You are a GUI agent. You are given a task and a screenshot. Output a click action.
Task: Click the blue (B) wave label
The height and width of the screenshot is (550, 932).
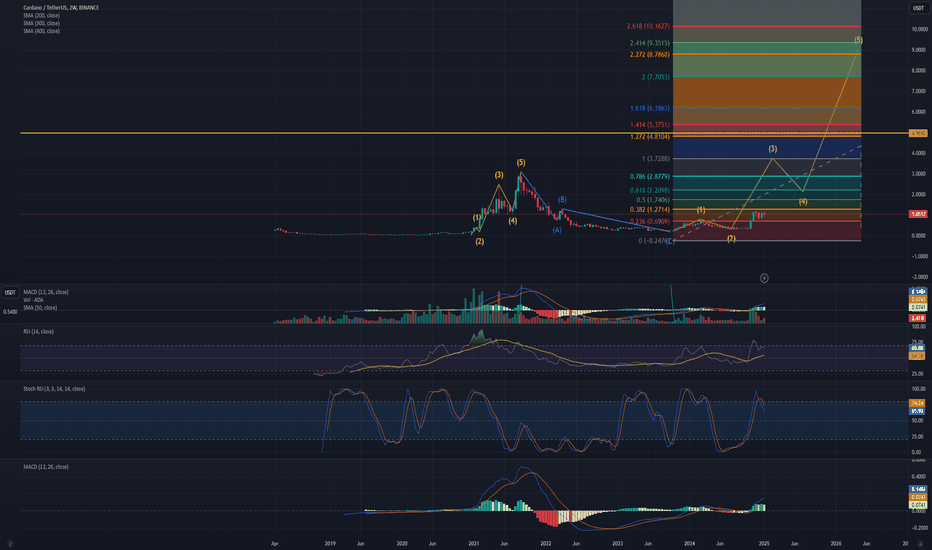562,200
